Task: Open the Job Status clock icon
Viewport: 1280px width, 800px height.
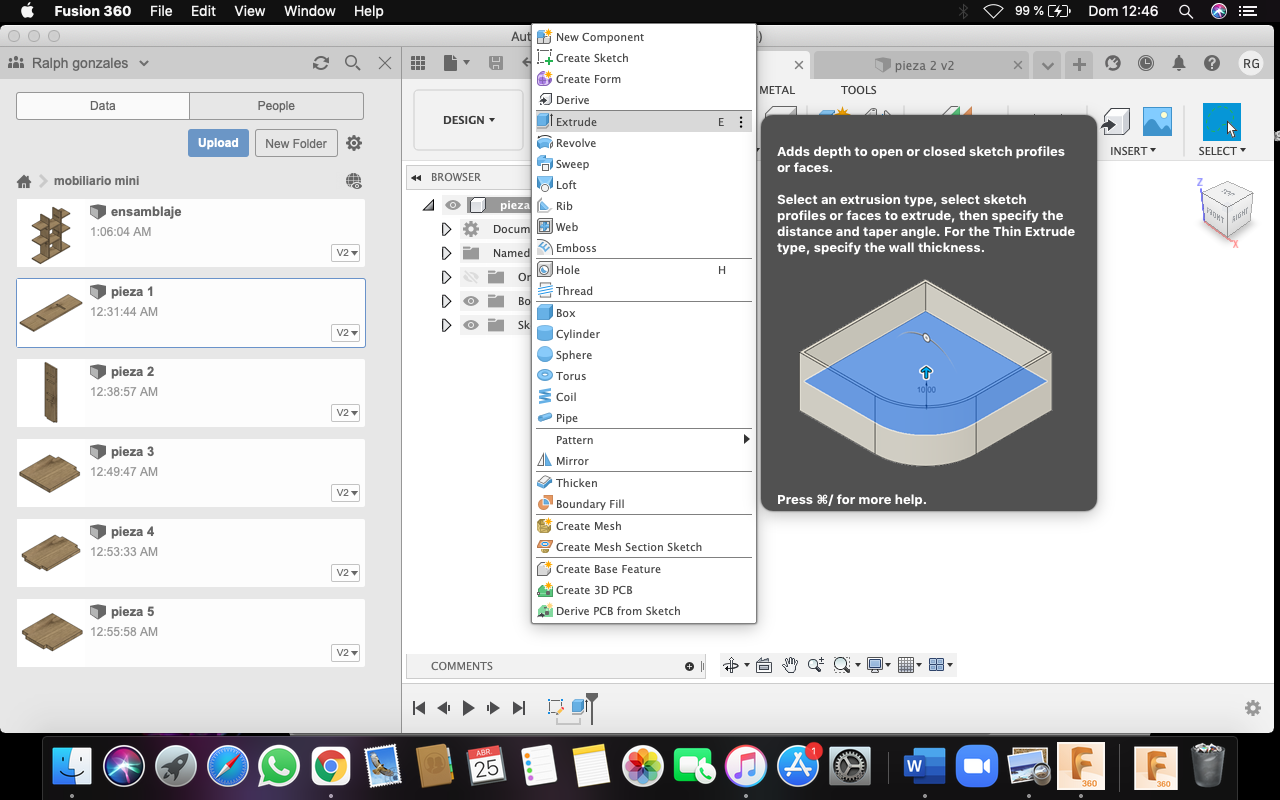Action: click(x=1146, y=63)
